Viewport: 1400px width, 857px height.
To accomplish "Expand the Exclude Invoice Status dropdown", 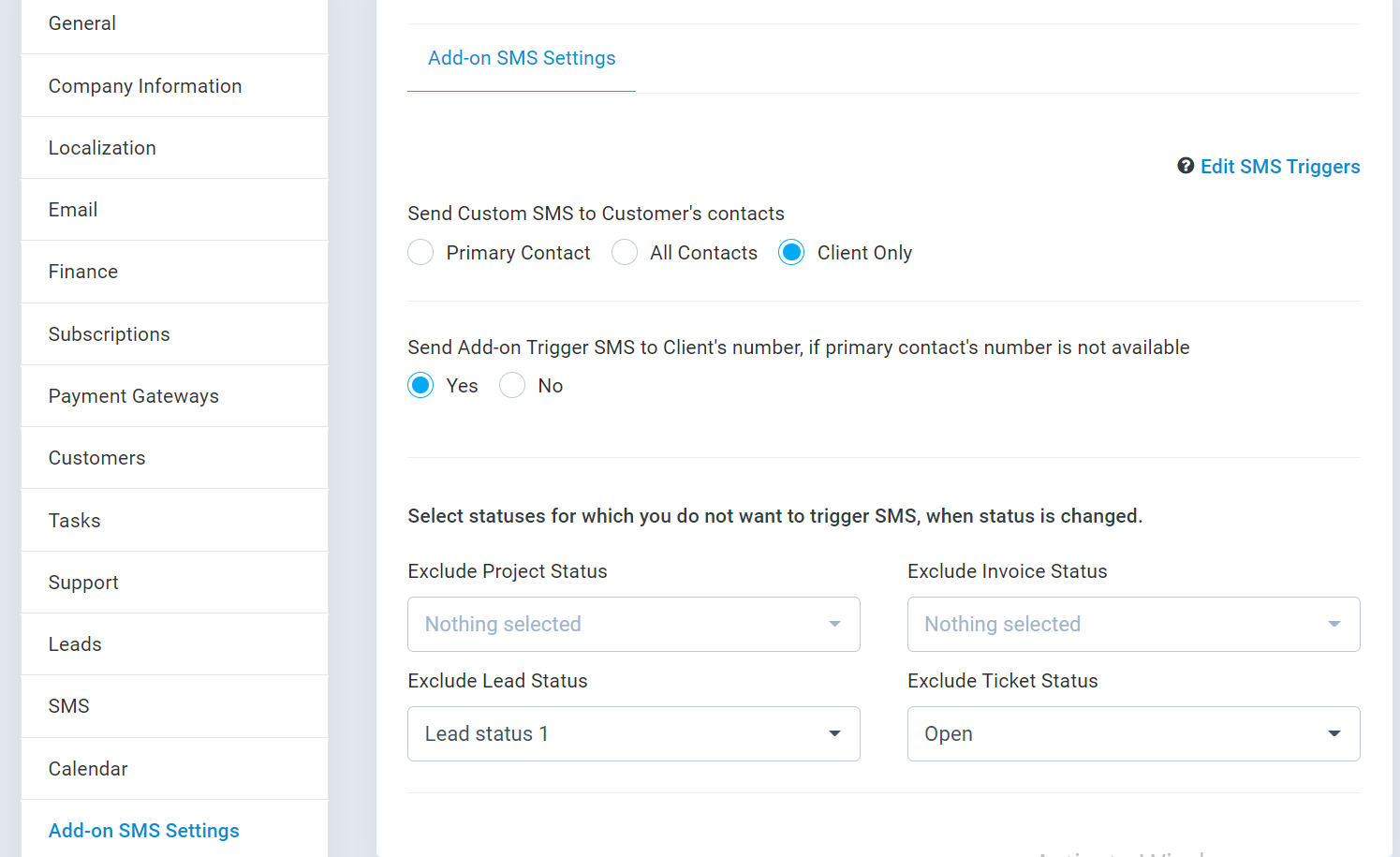I will (x=1133, y=625).
